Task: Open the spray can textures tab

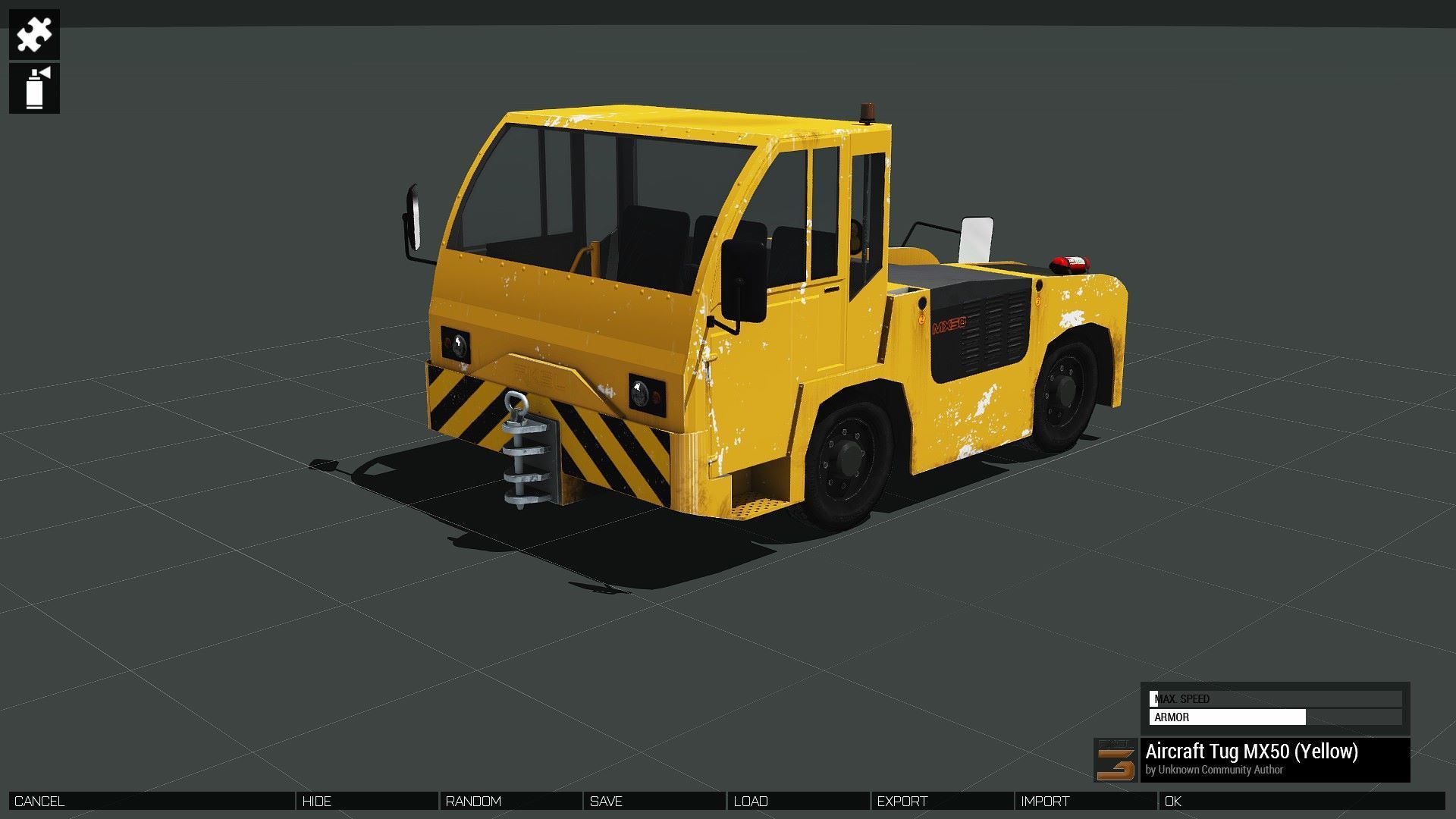Action: coord(34,89)
